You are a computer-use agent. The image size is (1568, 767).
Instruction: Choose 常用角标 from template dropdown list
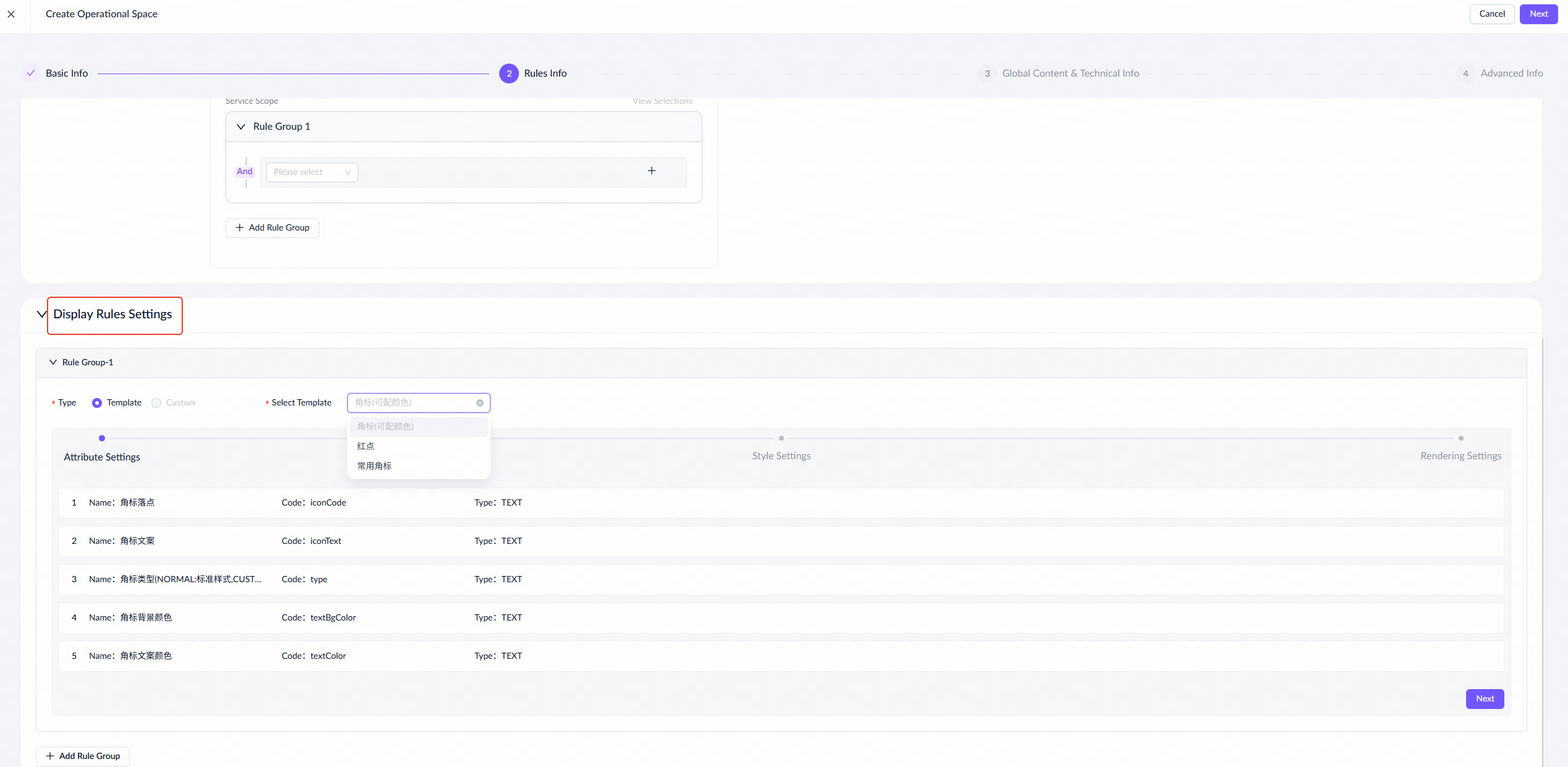[374, 466]
